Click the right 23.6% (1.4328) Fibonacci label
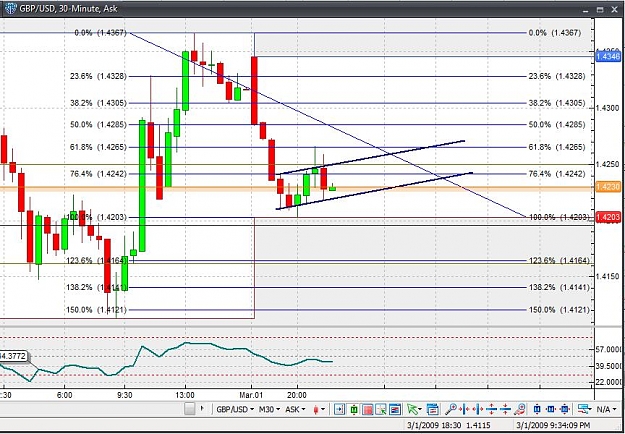 click(x=557, y=76)
